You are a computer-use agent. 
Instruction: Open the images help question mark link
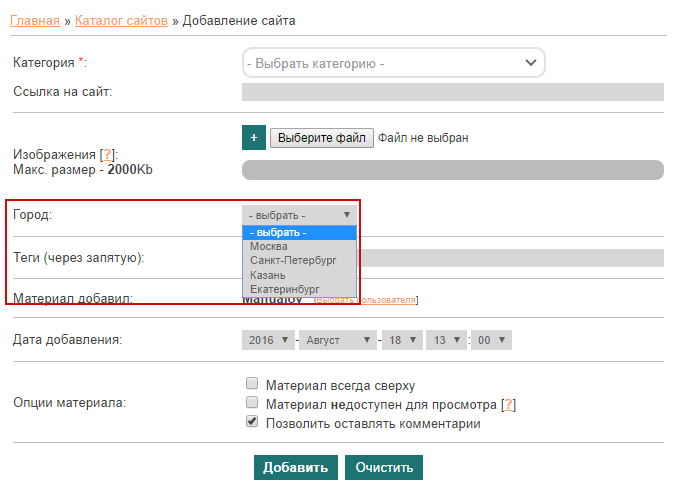[108, 155]
